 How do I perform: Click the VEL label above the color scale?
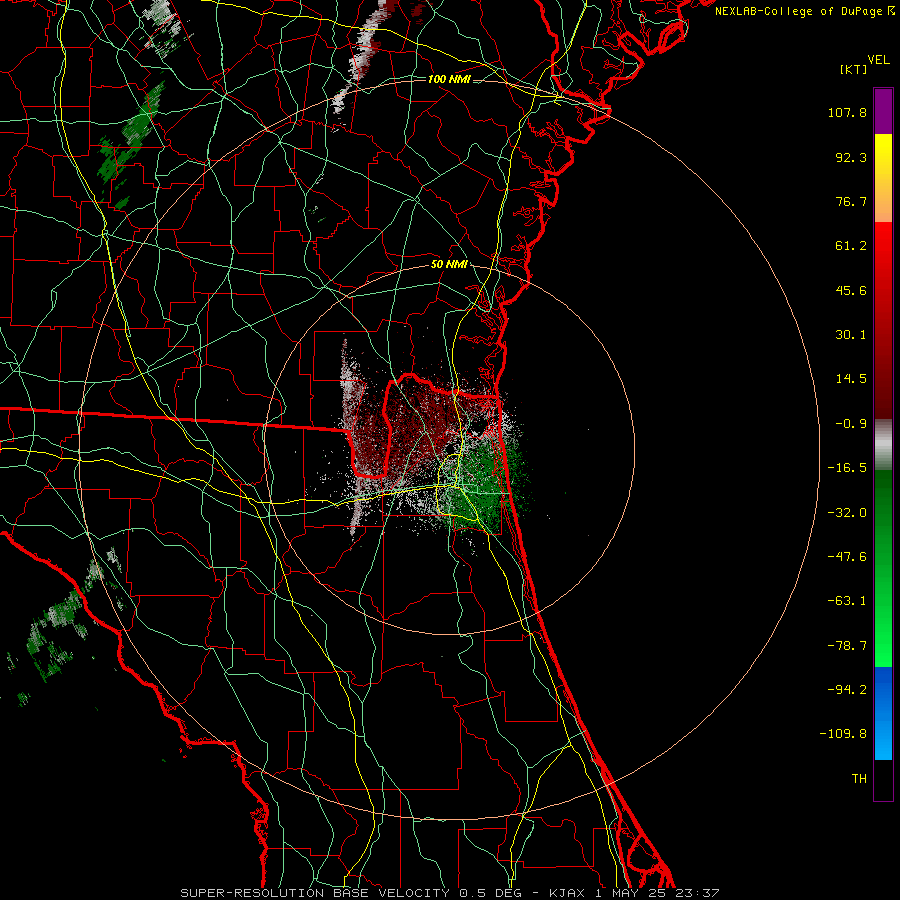(879, 60)
